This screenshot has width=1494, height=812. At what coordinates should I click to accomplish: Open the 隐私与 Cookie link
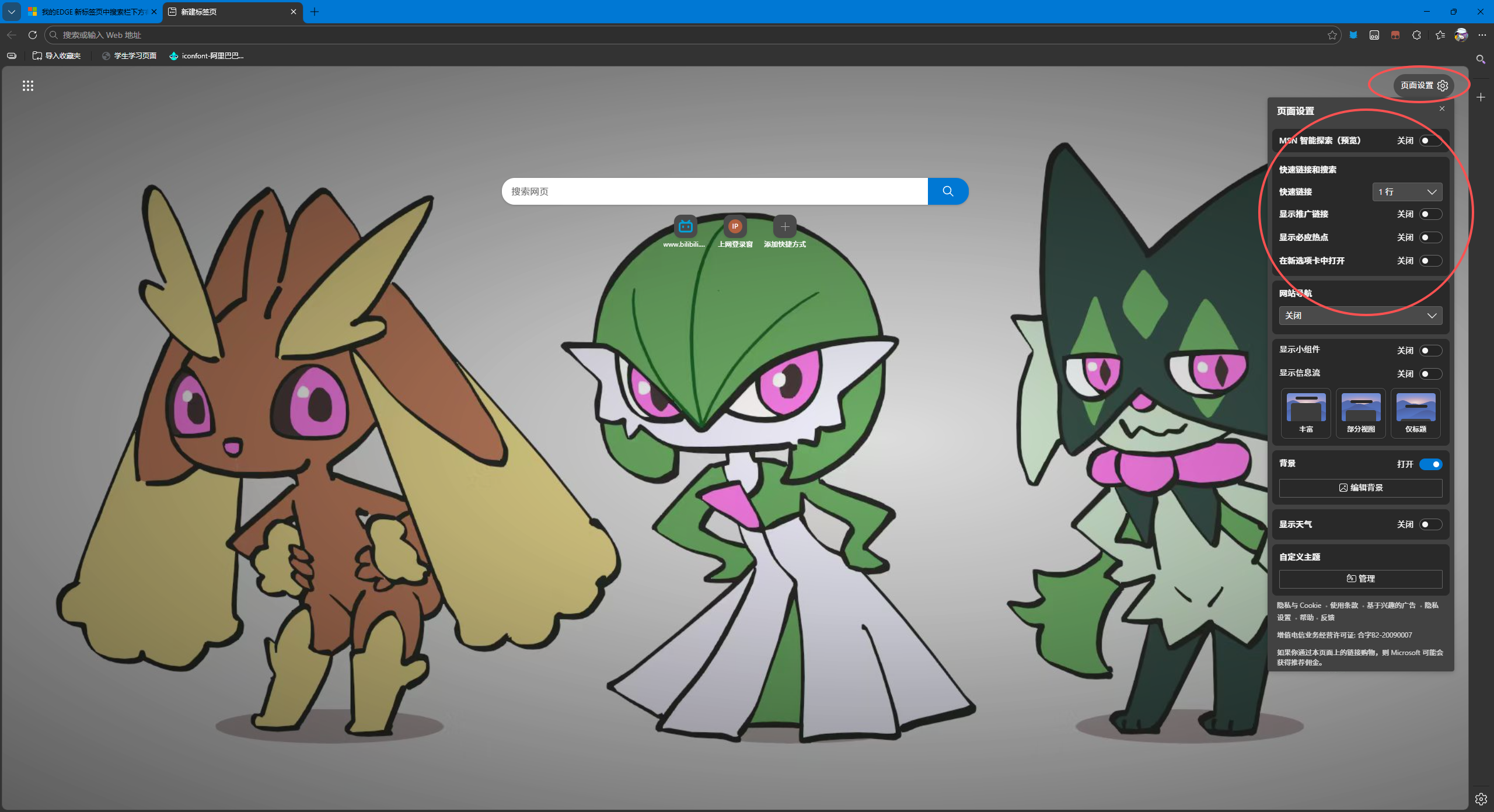1298,605
